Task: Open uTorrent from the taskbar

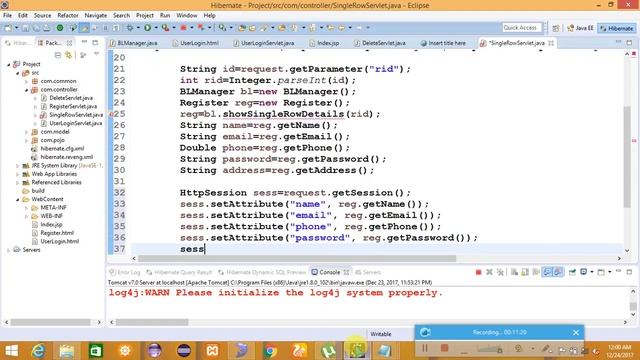Action: [328, 351]
